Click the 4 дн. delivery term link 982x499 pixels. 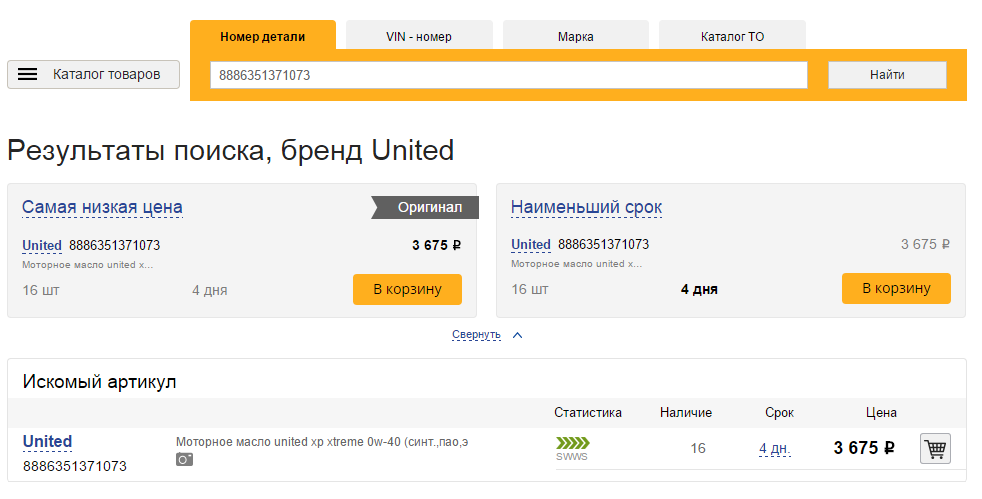pos(775,448)
